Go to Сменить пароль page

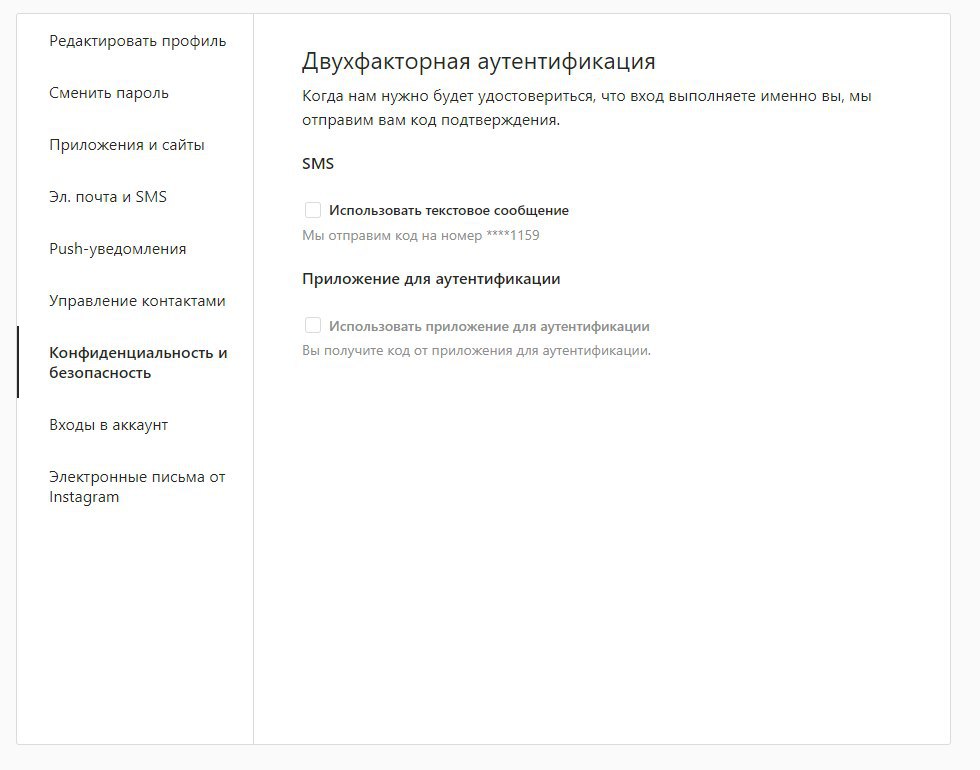tap(109, 93)
